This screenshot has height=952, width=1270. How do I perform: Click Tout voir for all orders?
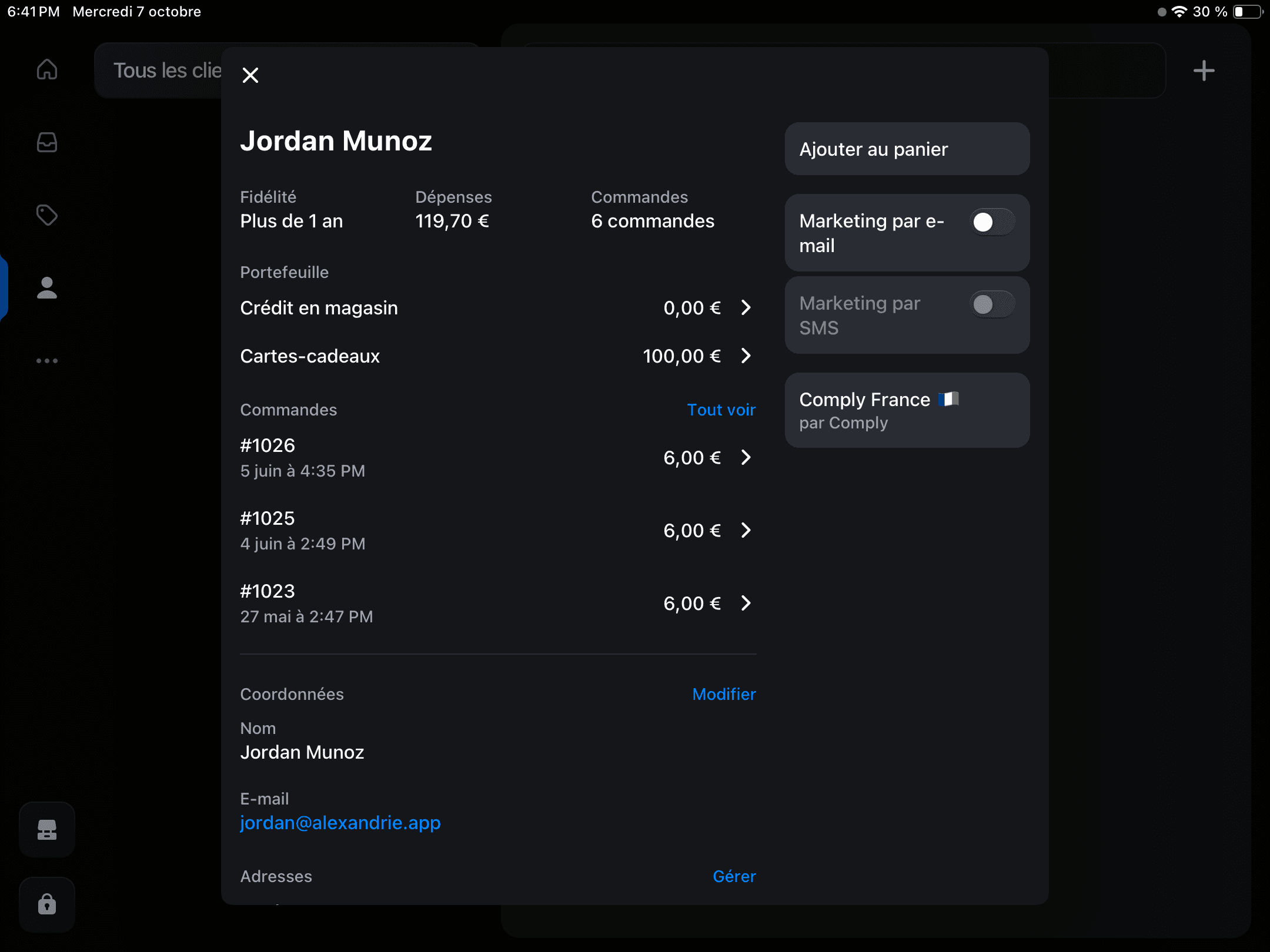click(x=721, y=410)
